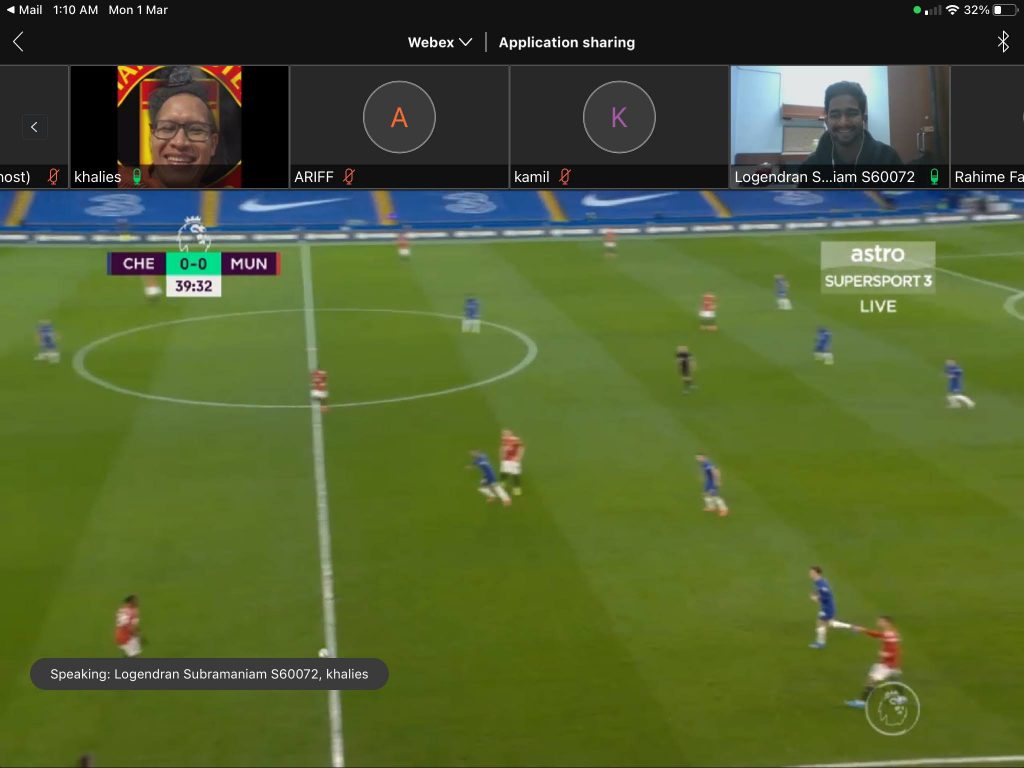The image size is (1024, 768).
Task: Select the Application sharing tab
Action: [x=566, y=42]
